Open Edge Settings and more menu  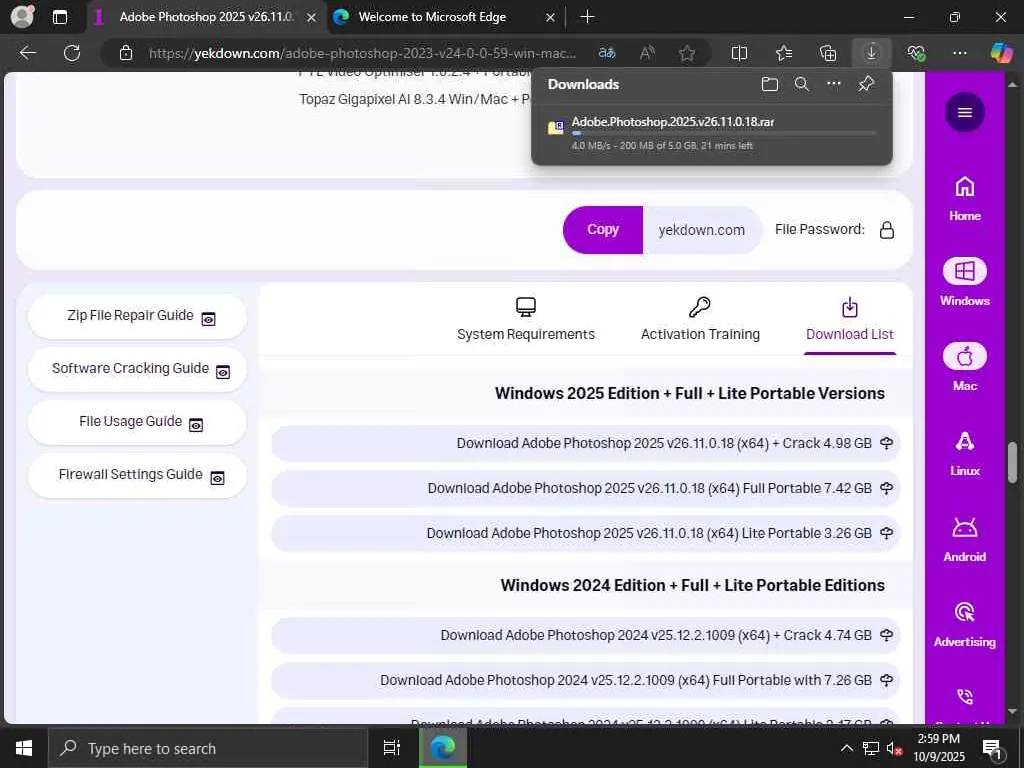pyautogui.click(x=959, y=53)
